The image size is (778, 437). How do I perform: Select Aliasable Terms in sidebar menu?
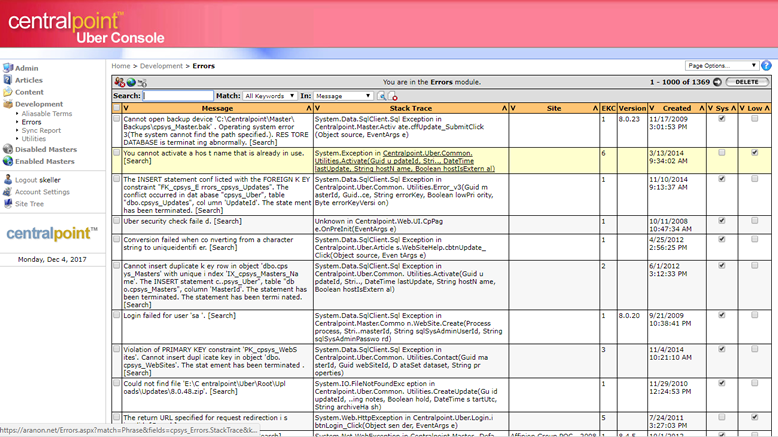pyautogui.click(x=46, y=114)
